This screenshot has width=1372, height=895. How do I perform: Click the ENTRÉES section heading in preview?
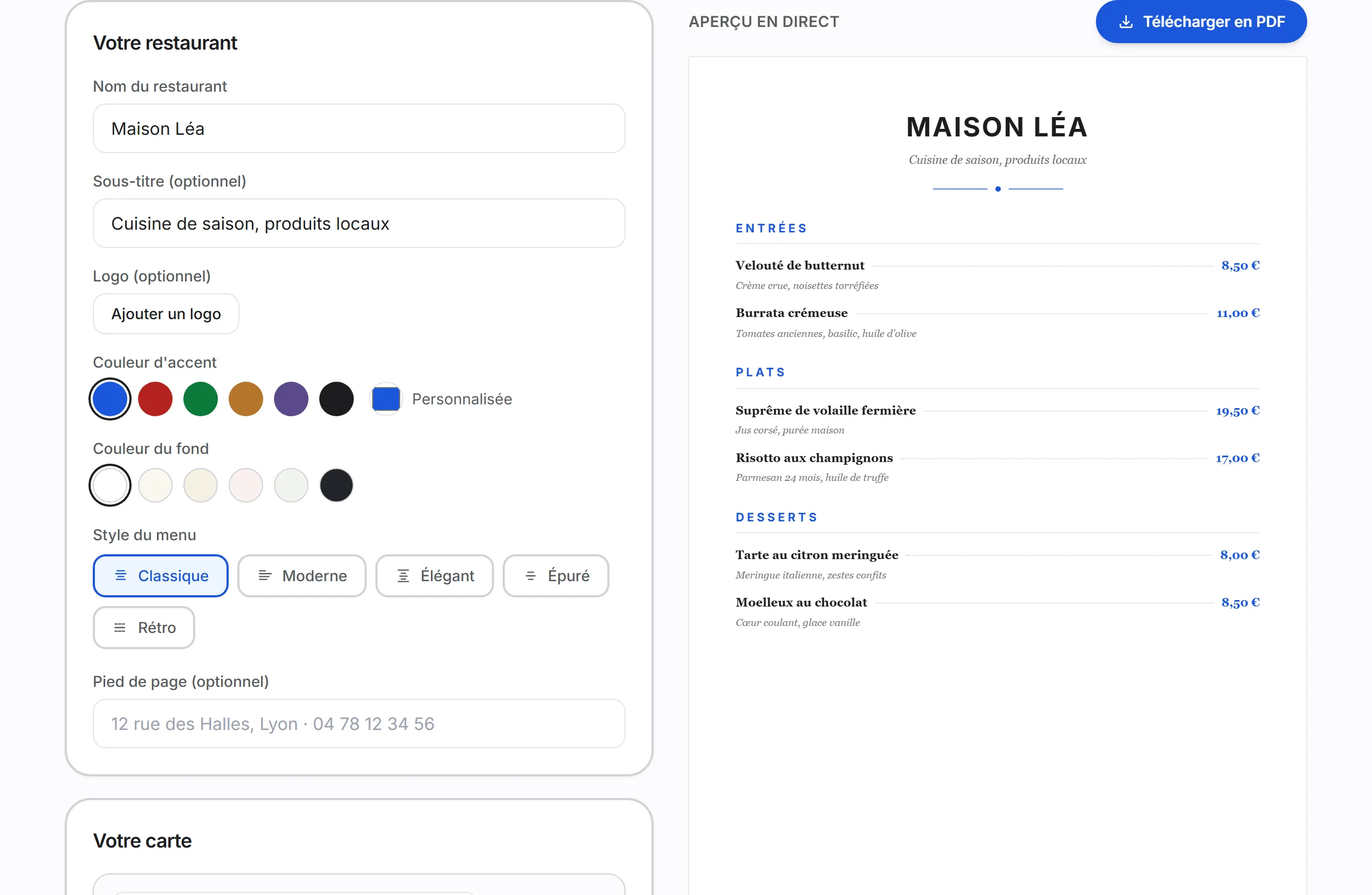pyautogui.click(x=771, y=228)
